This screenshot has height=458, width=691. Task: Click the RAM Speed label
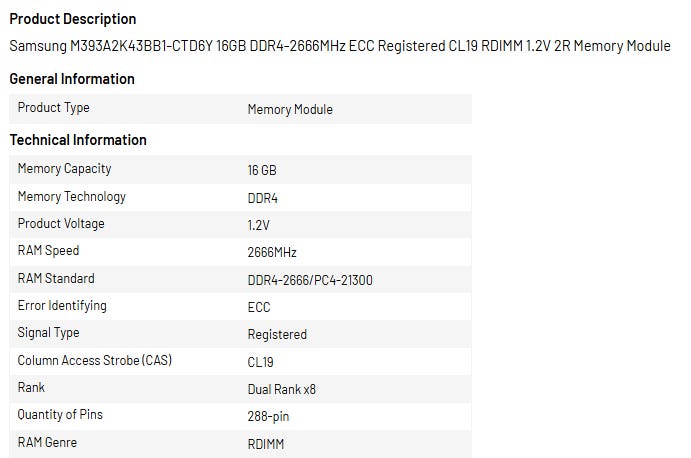click(x=48, y=251)
